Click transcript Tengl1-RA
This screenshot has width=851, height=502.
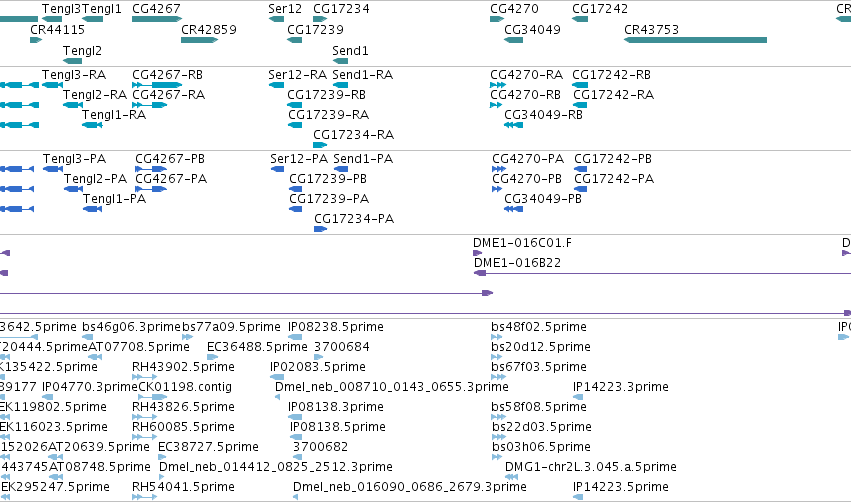point(114,115)
